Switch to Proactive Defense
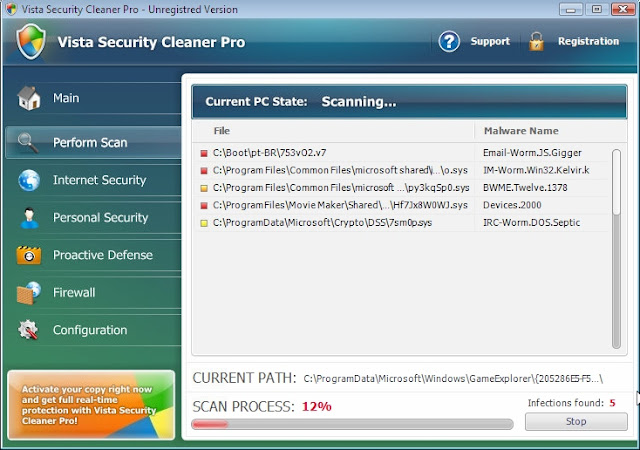 tap(93, 255)
